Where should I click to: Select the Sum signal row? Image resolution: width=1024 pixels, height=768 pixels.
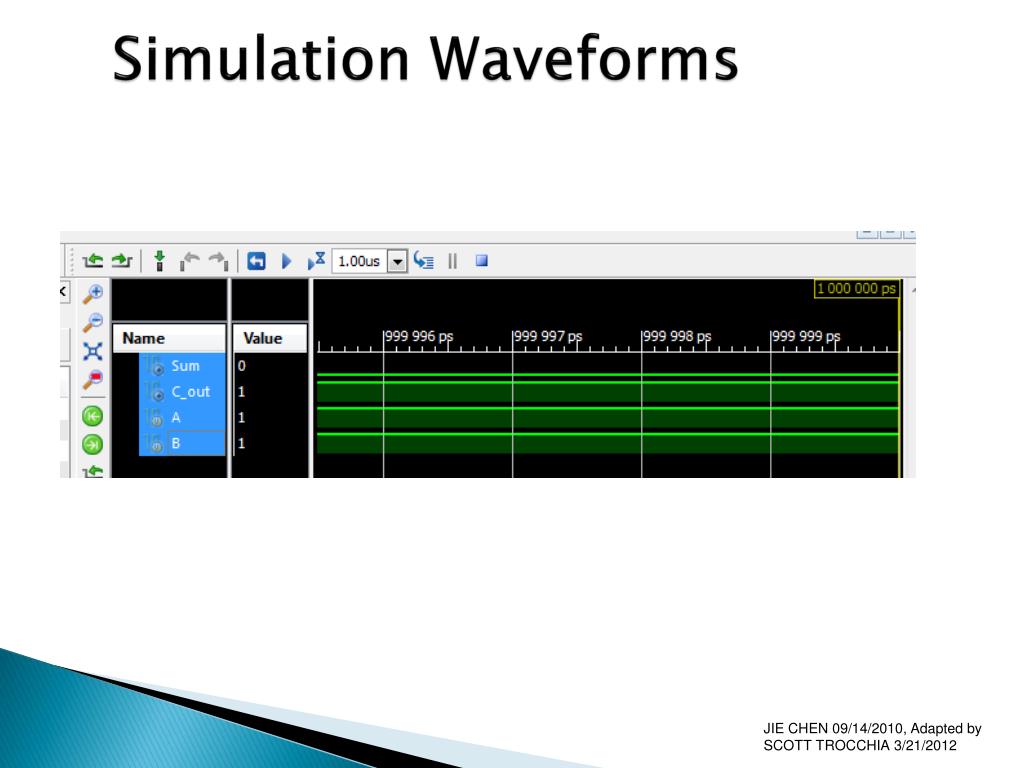click(x=182, y=366)
